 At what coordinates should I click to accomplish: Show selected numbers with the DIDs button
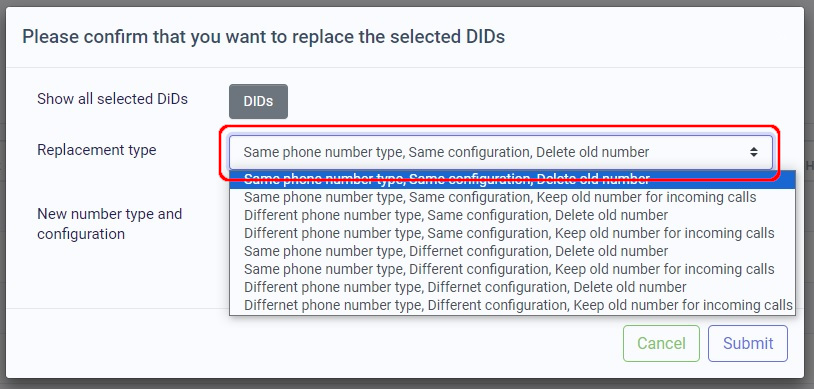click(x=258, y=101)
